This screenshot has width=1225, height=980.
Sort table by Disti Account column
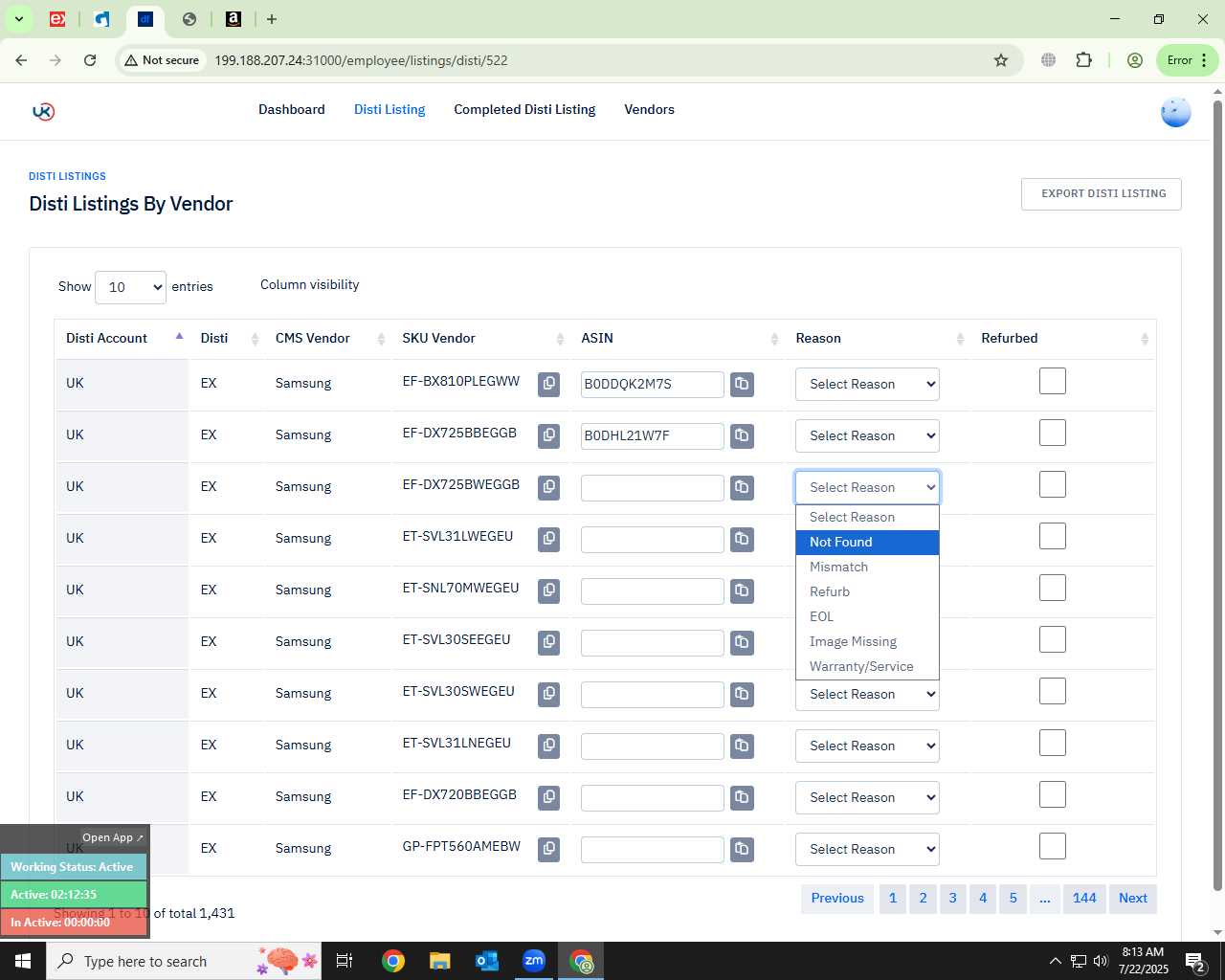(122, 338)
